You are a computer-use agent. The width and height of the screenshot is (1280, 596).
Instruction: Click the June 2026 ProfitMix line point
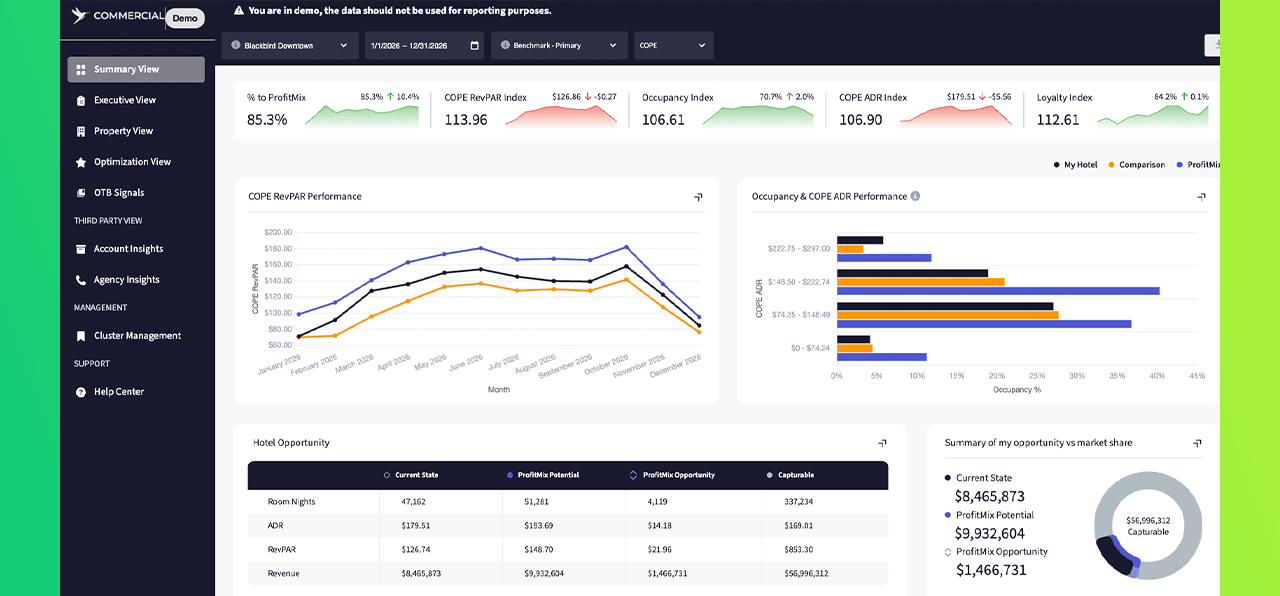pyautogui.click(x=481, y=248)
